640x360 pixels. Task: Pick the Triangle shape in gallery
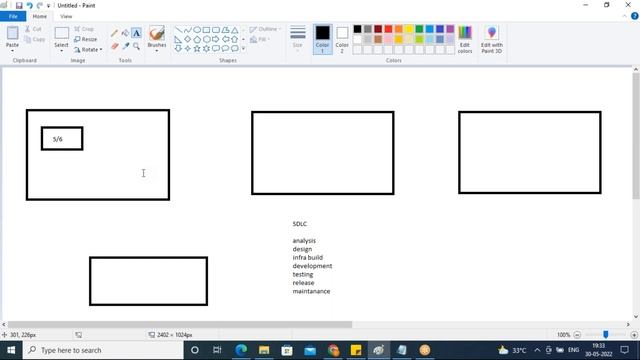click(x=235, y=30)
